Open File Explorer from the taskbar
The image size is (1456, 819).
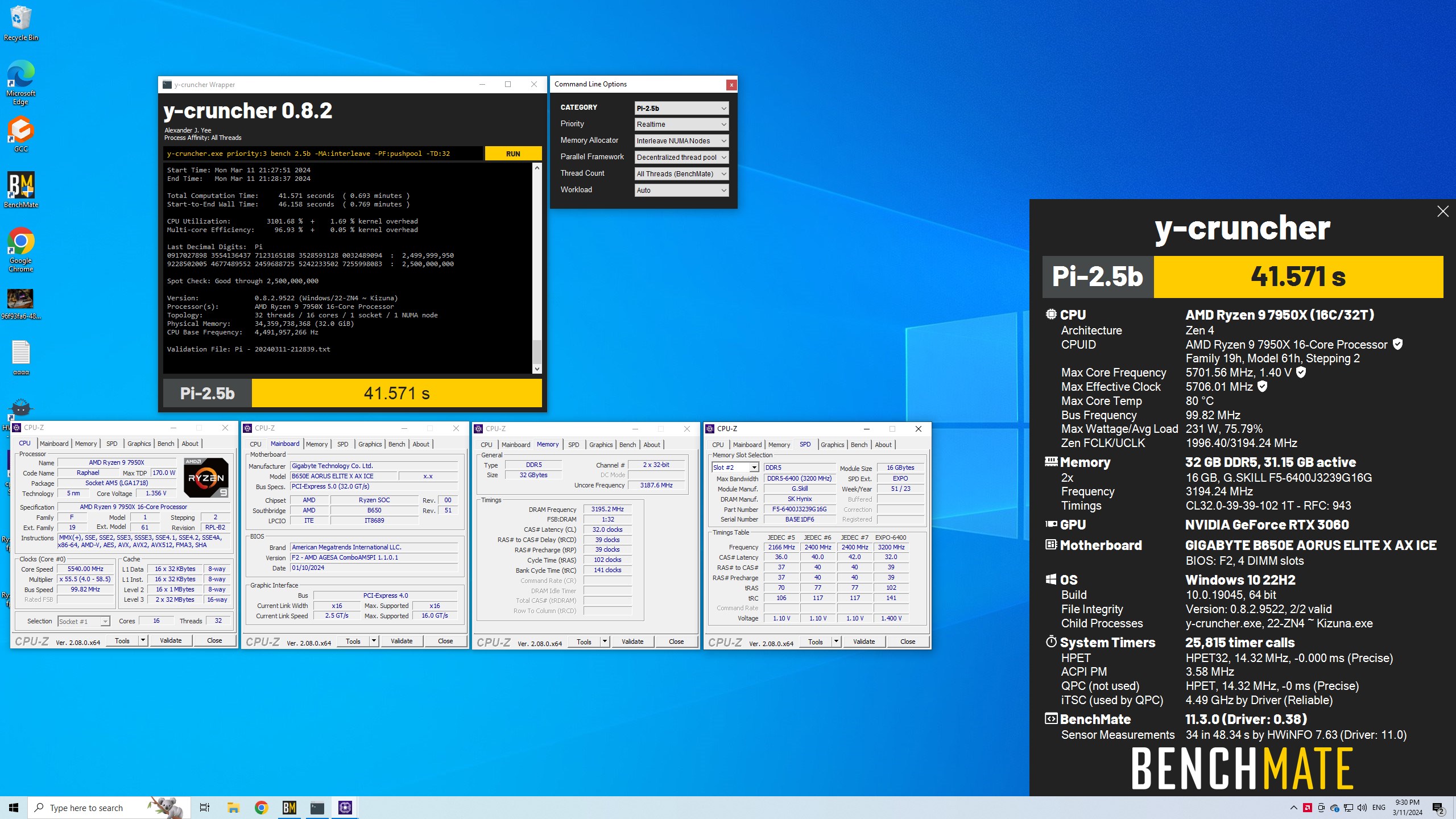(x=233, y=808)
